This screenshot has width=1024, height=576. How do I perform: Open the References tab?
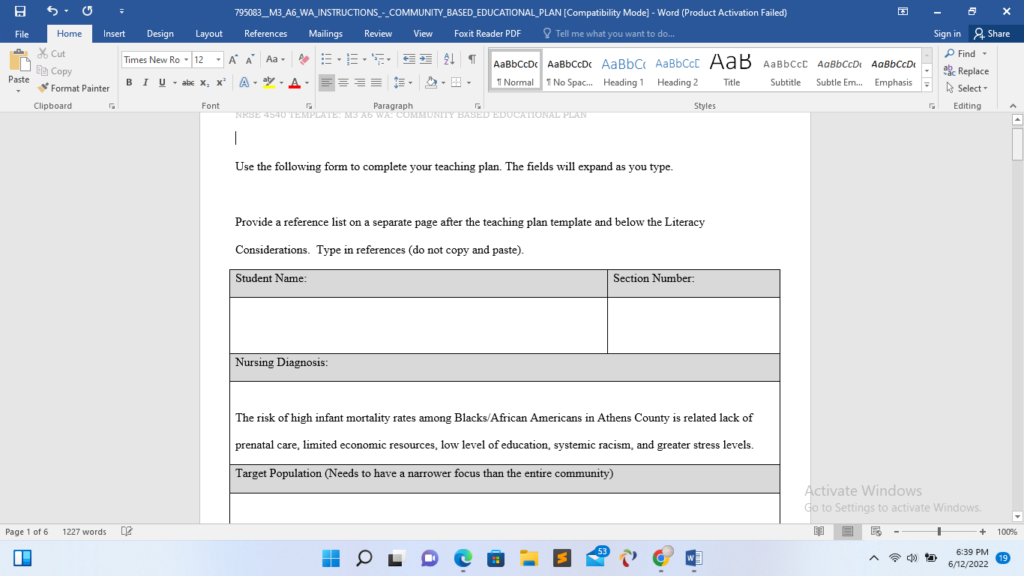265,33
